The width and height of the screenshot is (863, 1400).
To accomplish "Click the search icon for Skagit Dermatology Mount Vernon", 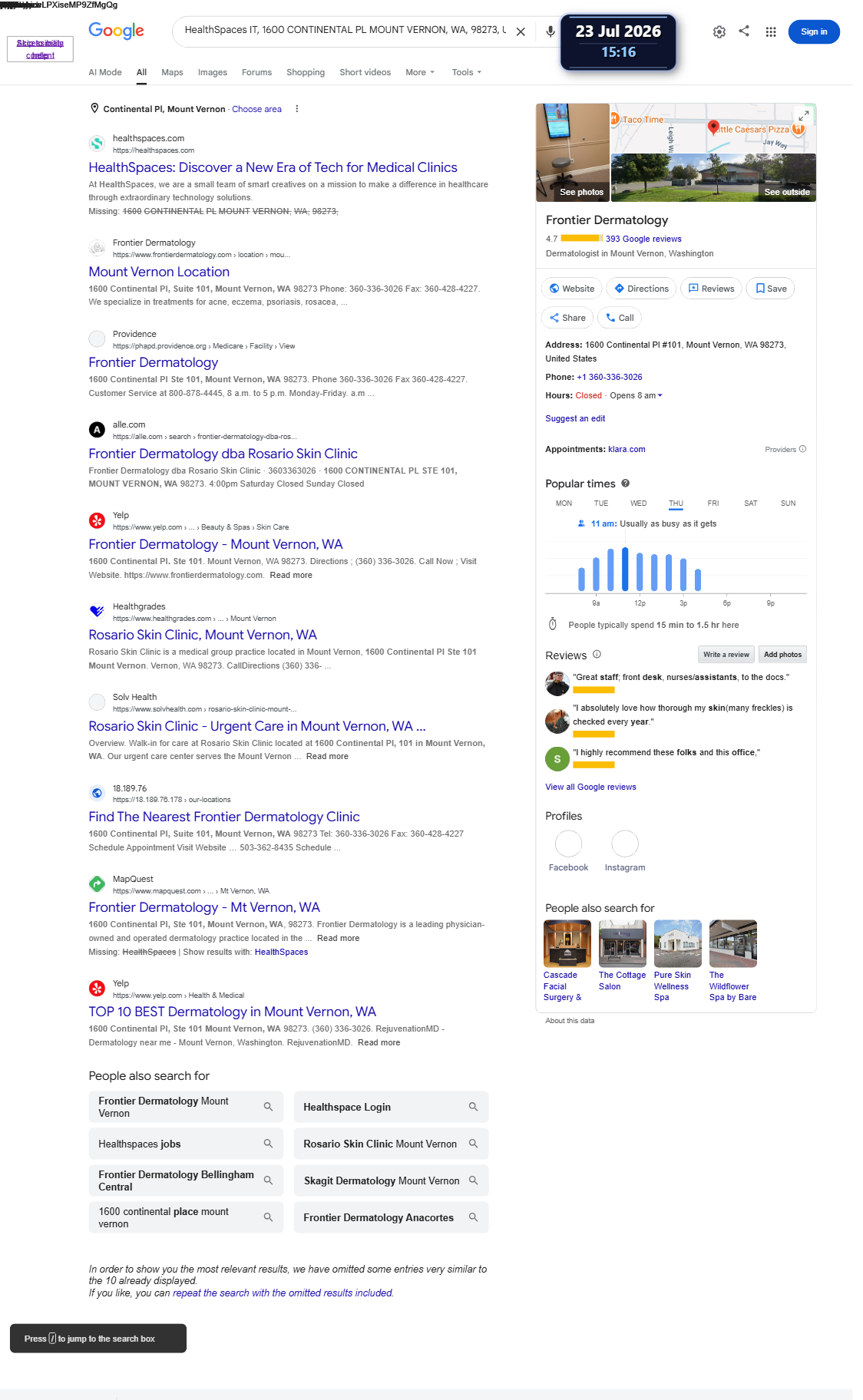I will pos(473,1180).
